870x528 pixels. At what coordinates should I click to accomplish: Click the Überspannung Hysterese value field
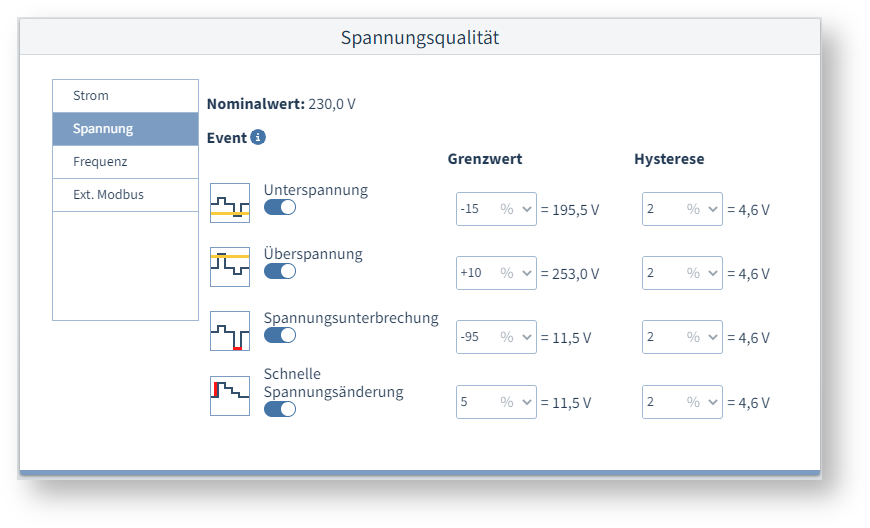coord(660,273)
